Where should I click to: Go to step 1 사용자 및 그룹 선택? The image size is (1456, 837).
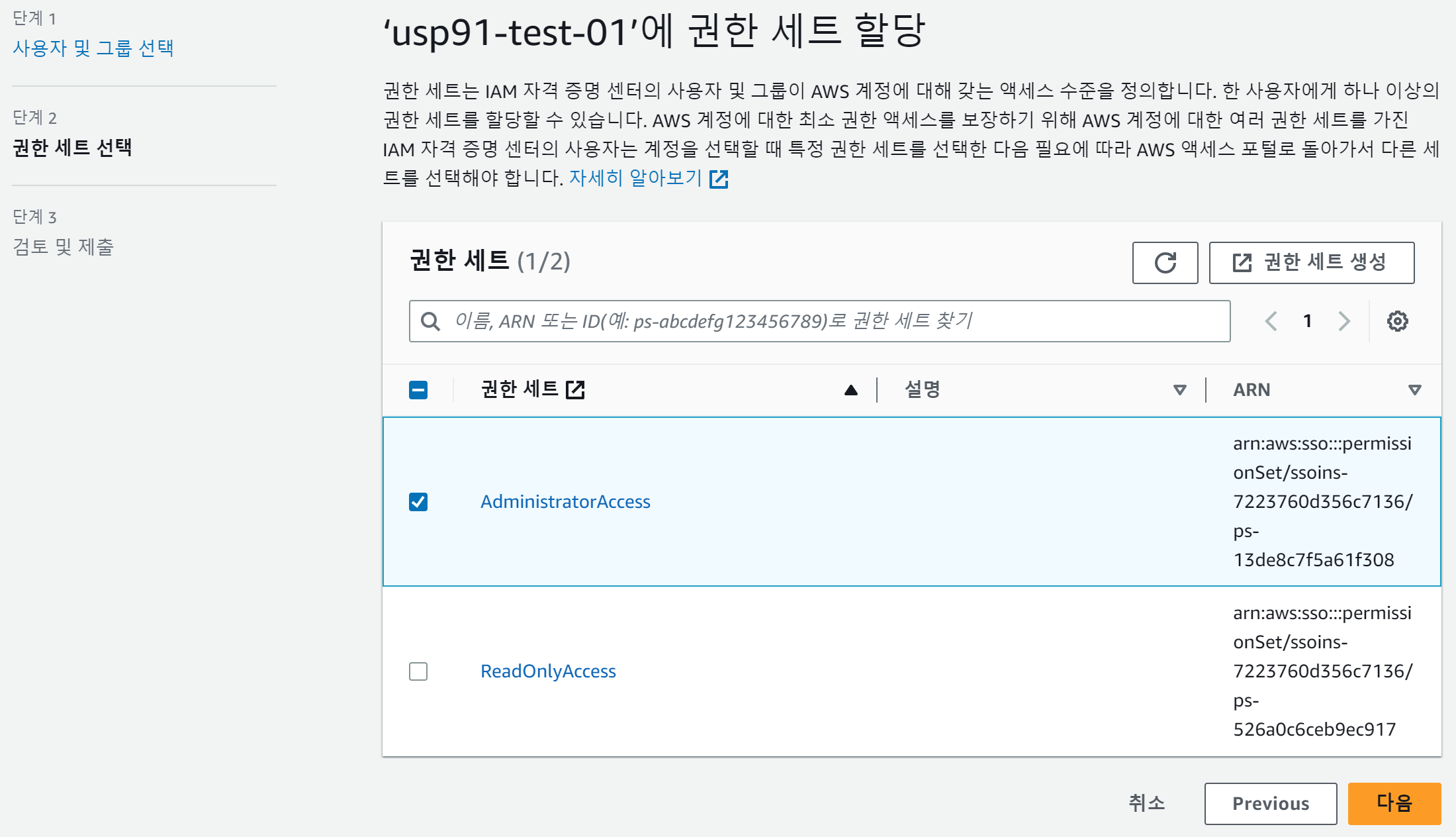pos(93,48)
